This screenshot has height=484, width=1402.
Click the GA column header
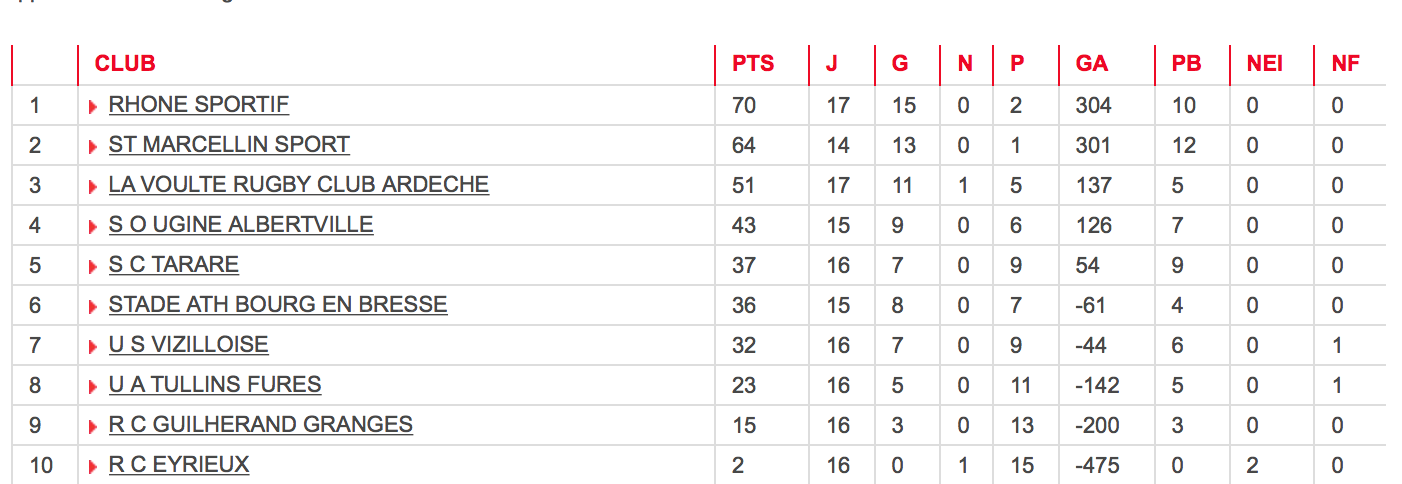click(1092, 64)
